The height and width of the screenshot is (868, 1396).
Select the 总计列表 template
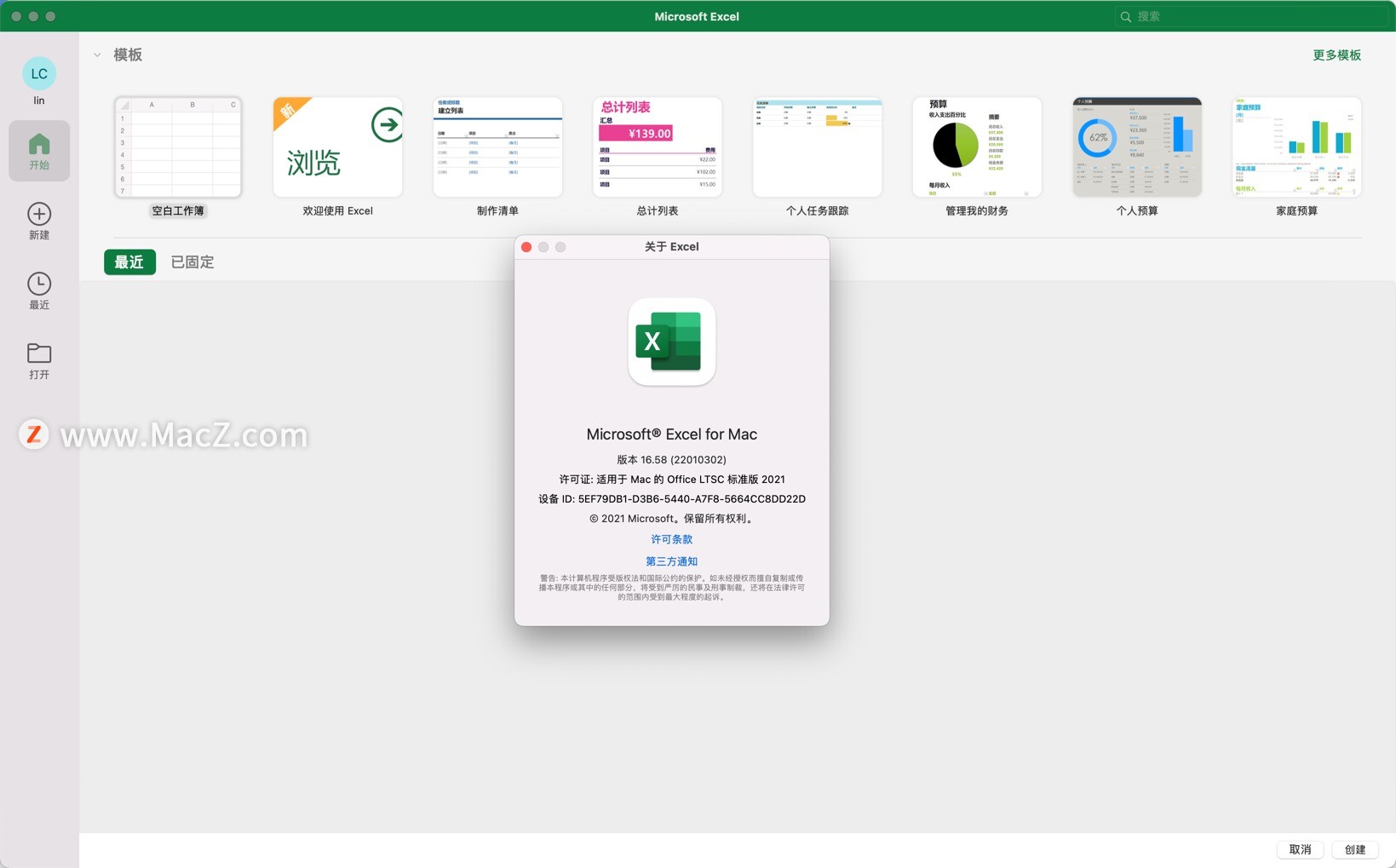pos(657,147)
